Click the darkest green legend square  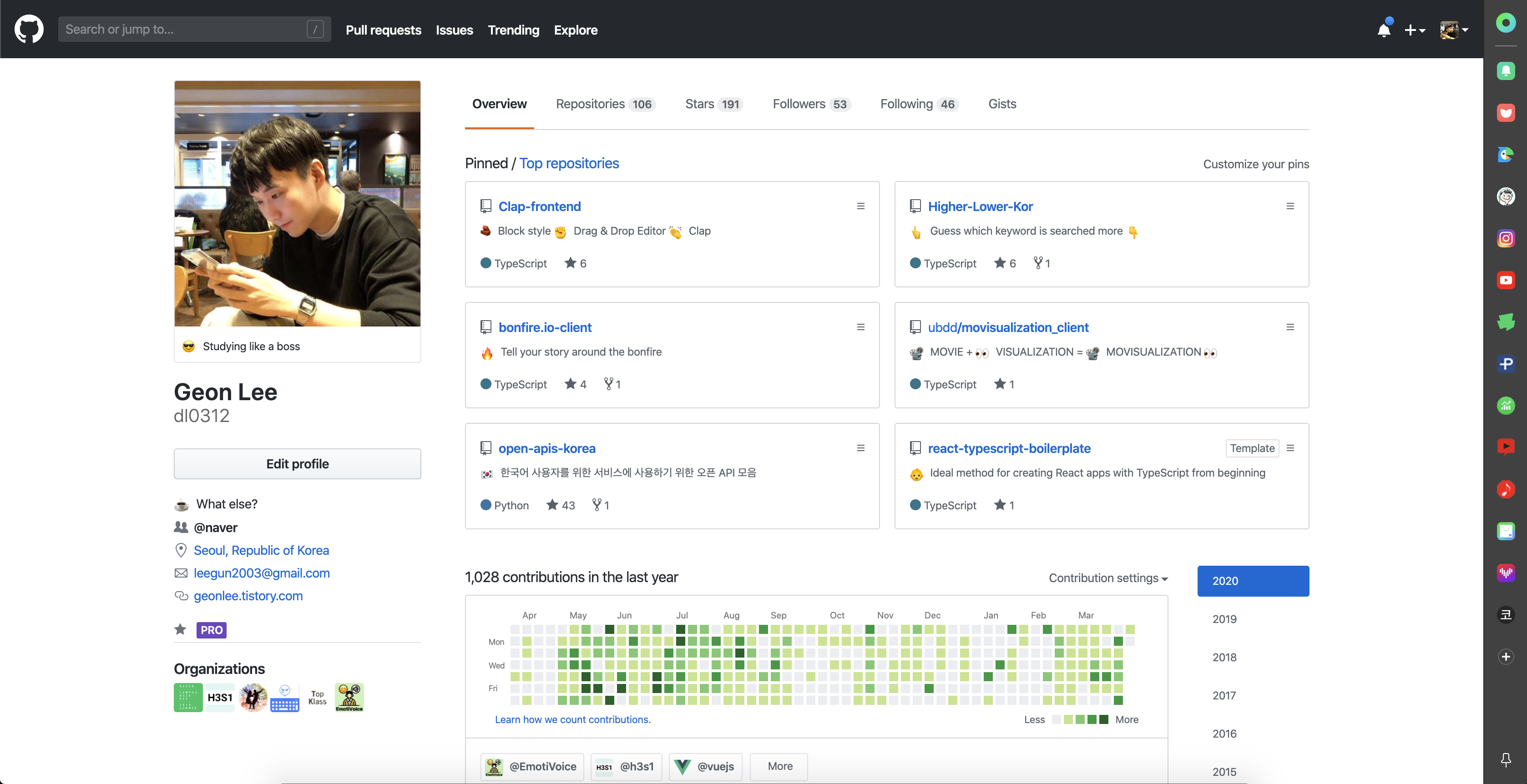click(1103, 719)
